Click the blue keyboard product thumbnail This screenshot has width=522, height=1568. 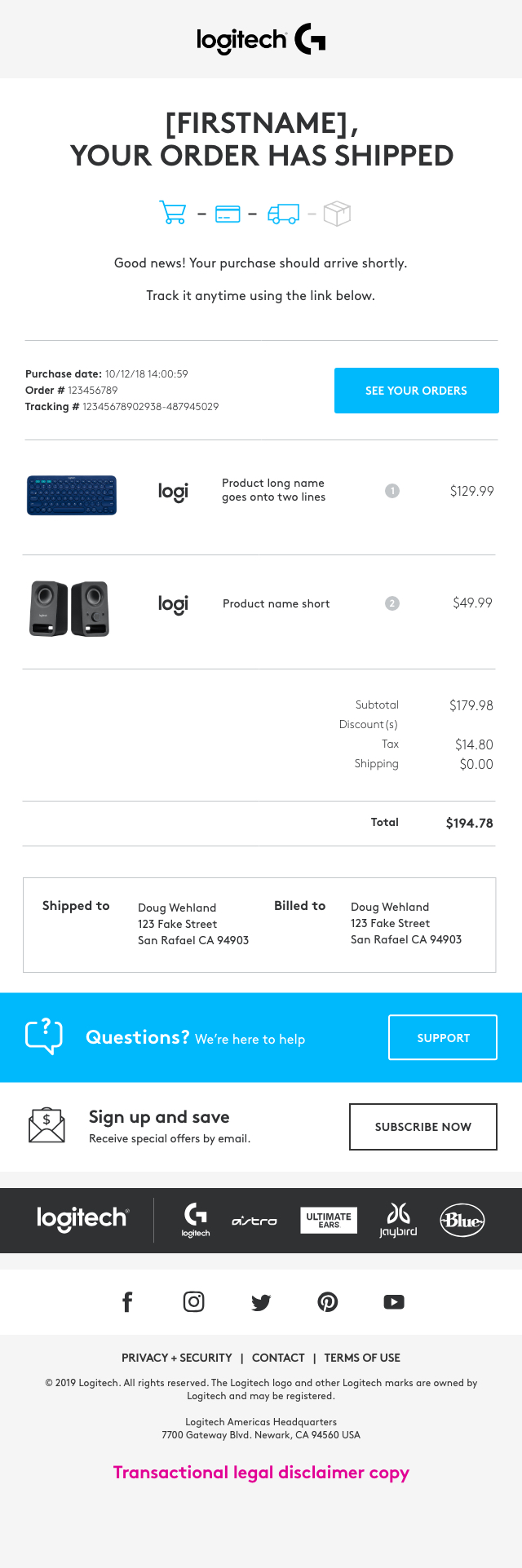point(72,495)
